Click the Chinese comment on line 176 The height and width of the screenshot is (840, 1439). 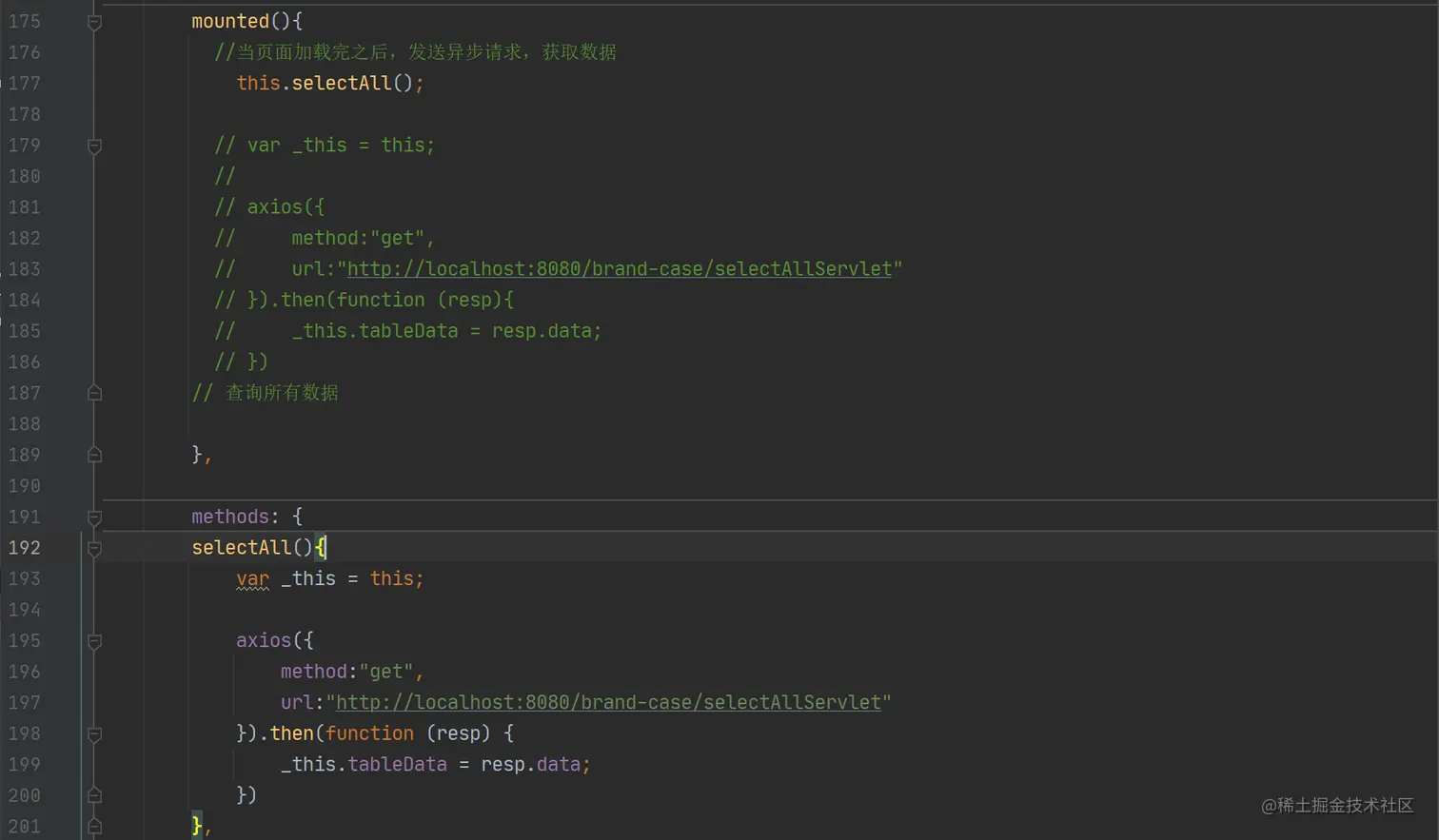click(416, 52)
